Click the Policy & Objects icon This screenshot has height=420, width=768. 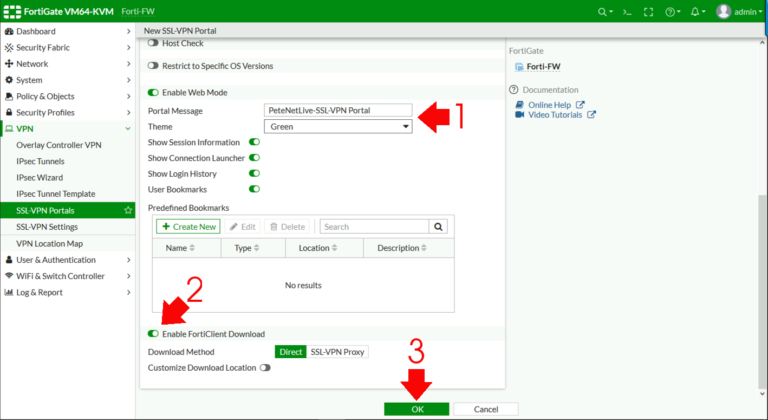click(9, 96)
